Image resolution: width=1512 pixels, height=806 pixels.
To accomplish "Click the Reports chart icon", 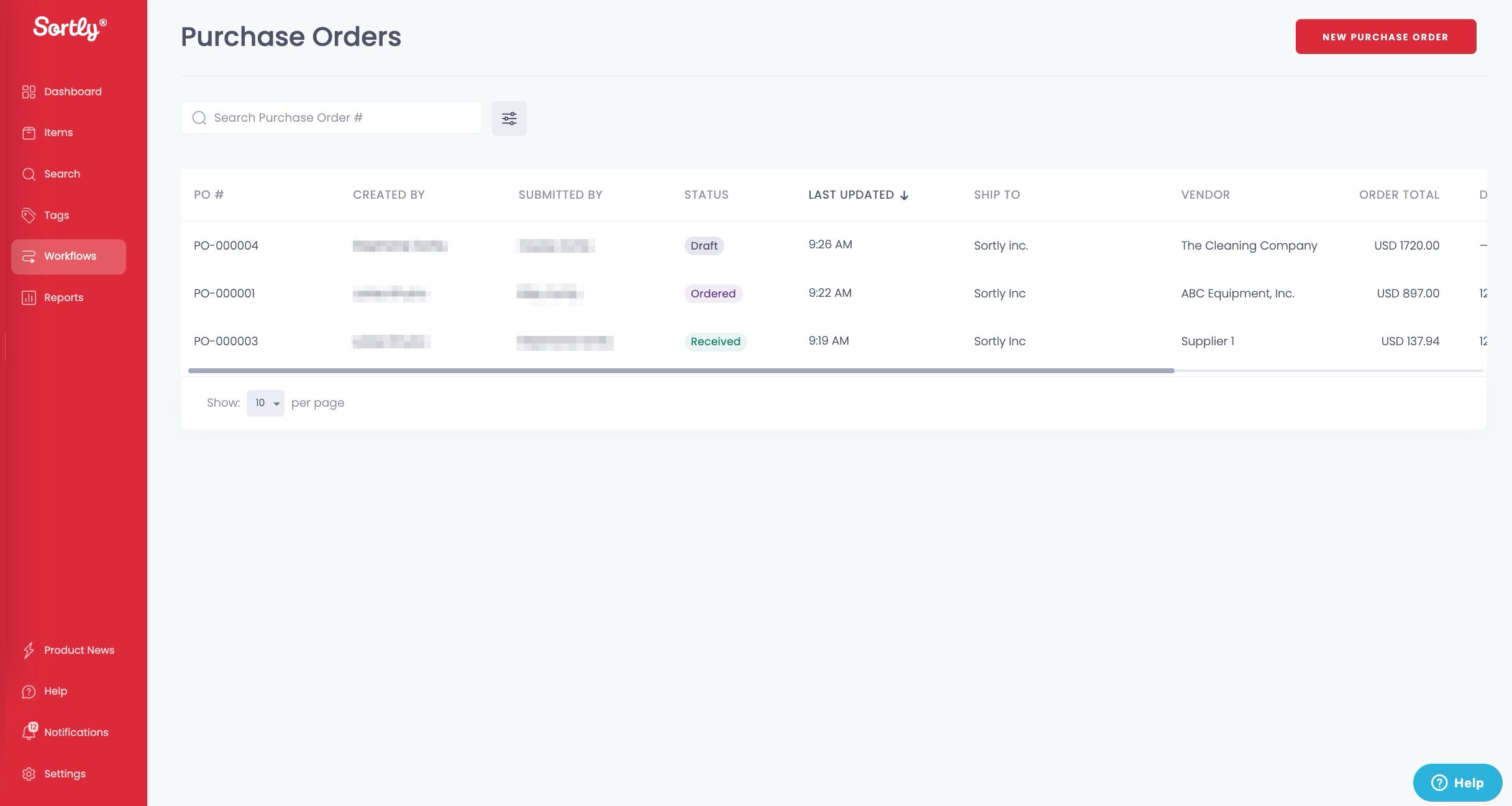I will point(29,297).
